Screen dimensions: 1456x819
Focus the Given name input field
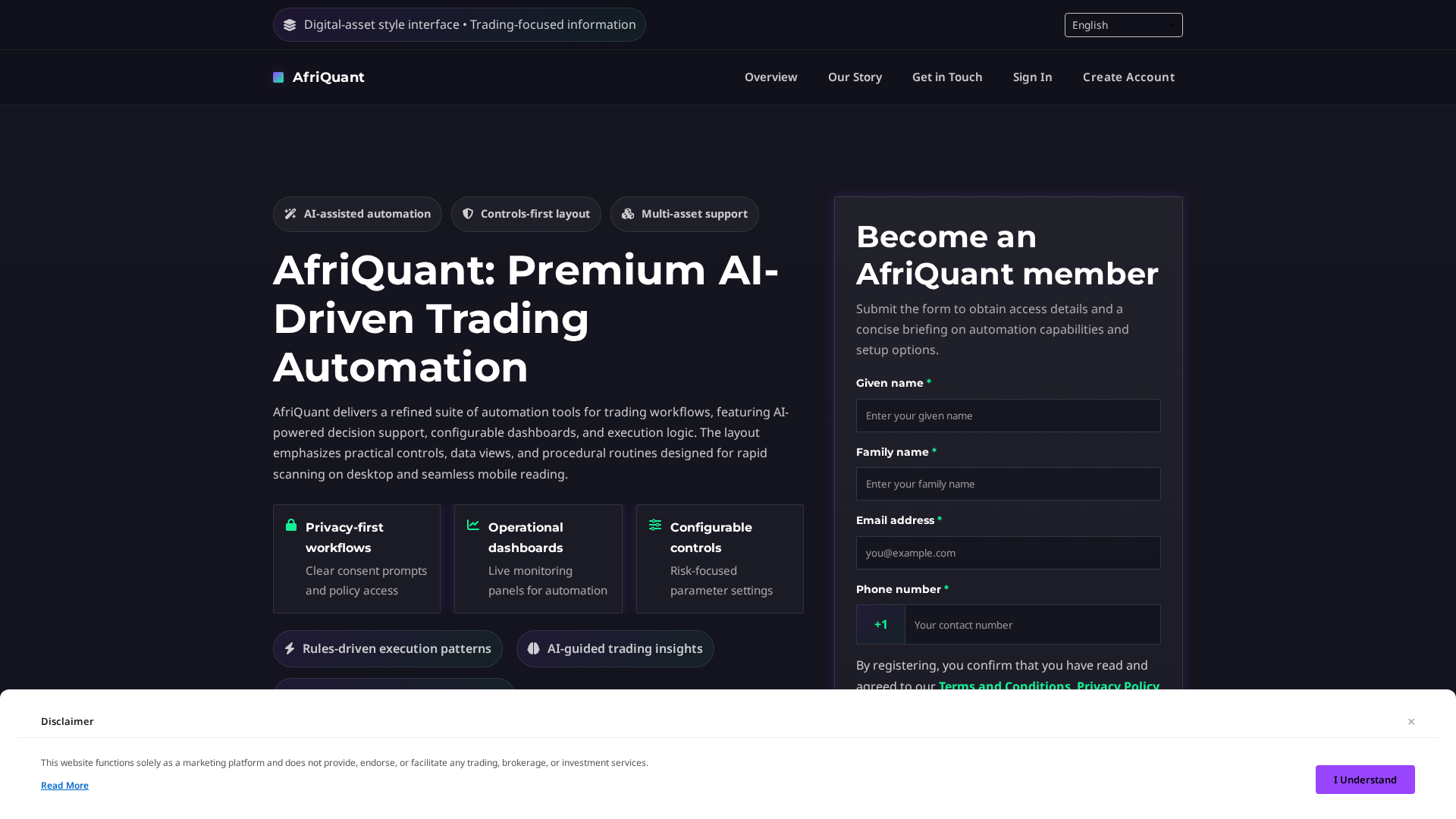(1009, 416)
